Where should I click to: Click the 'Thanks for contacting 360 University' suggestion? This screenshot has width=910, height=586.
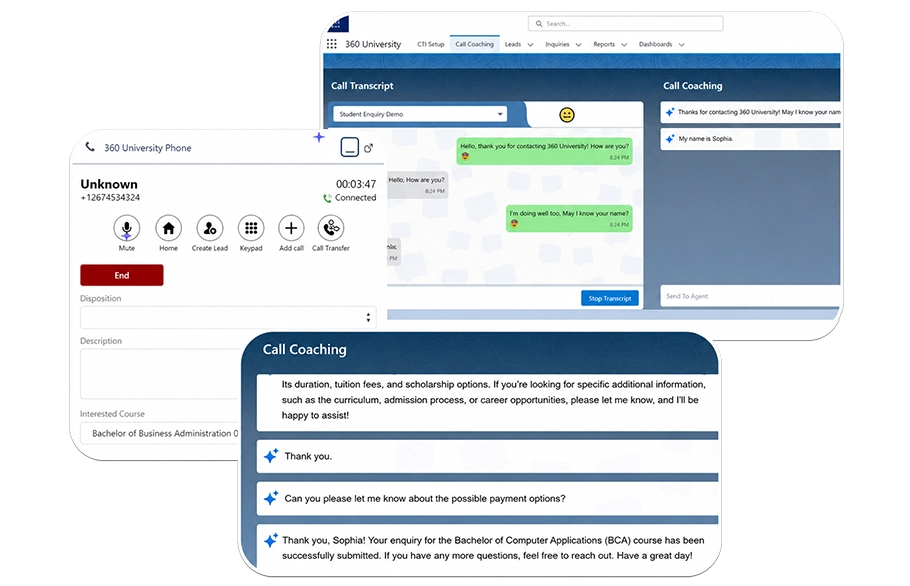point(750,112)
